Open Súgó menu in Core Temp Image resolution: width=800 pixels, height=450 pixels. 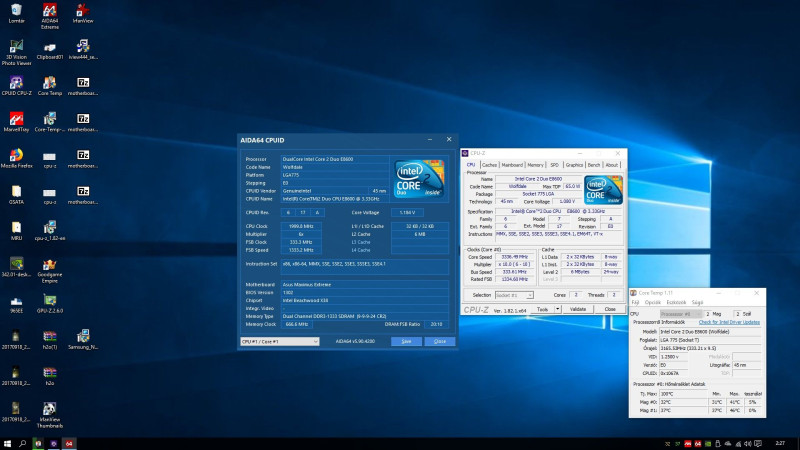(697, 303)
